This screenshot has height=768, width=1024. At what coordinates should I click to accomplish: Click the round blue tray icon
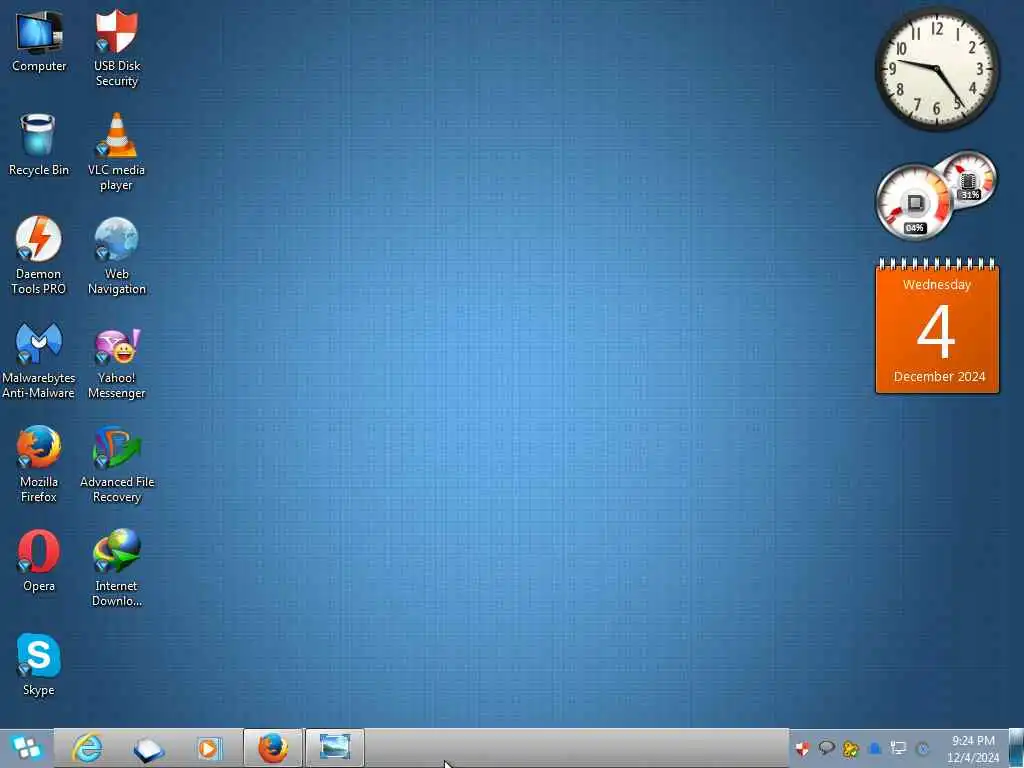click(x=923, y=749)
